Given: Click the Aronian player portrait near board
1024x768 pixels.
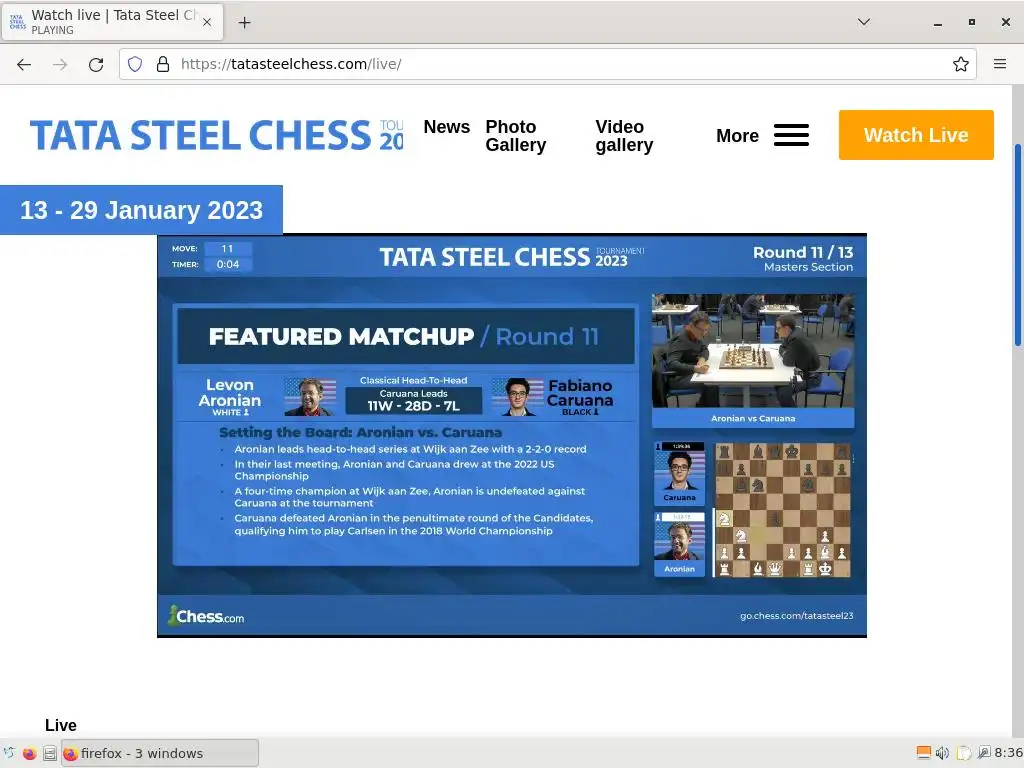Looking at the screenshot, I should click(x=679, y=544).
